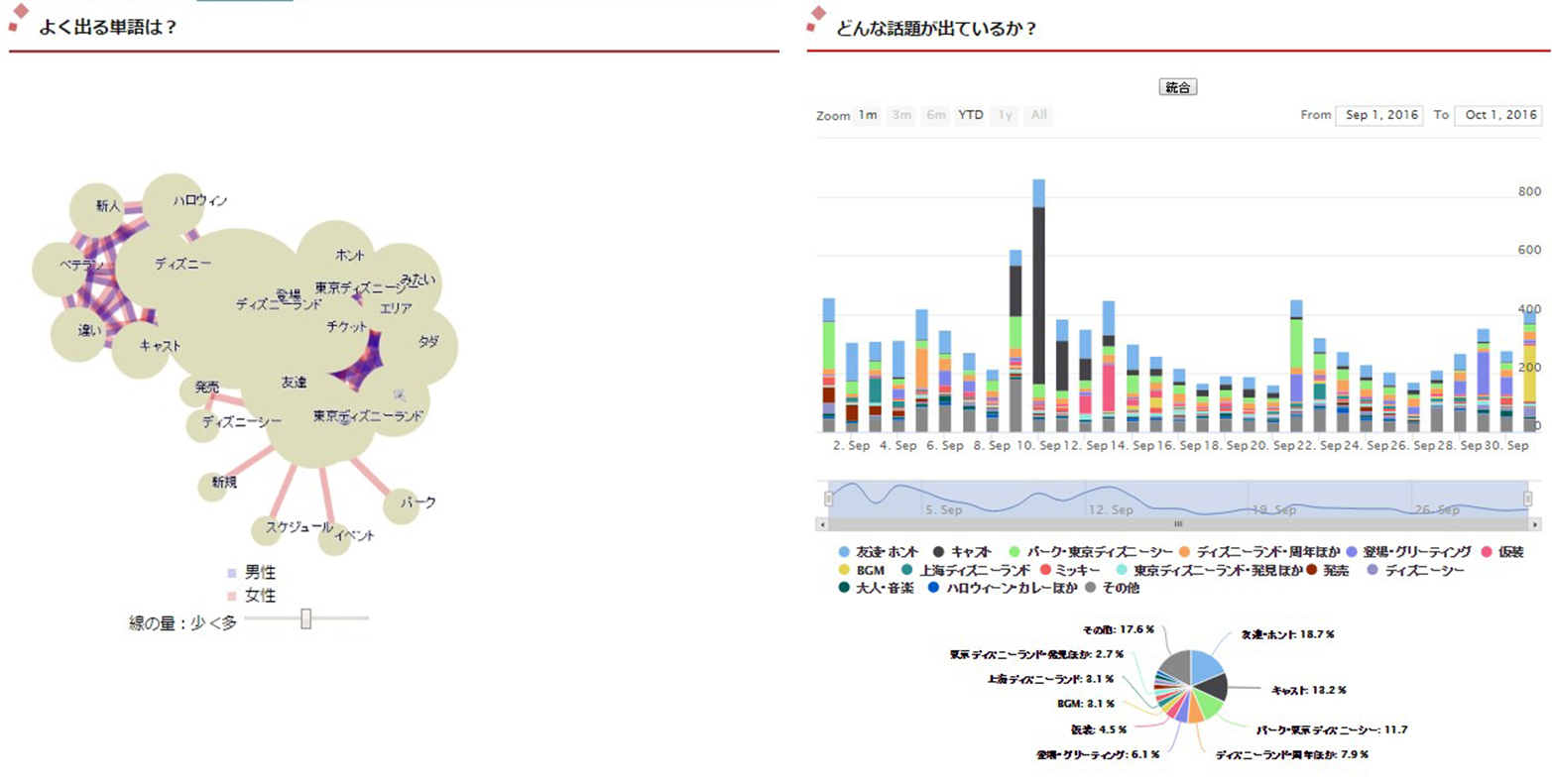Click yellow BGM segment in last bar

[1529, 372]
